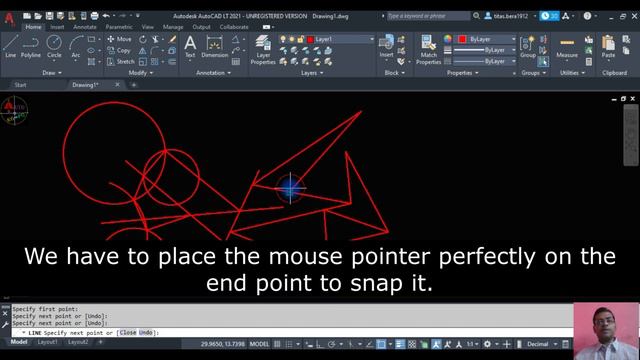Switch to the Parametric ribbon tab
This screenshot has width=640, height=360.
click(119, 27)
